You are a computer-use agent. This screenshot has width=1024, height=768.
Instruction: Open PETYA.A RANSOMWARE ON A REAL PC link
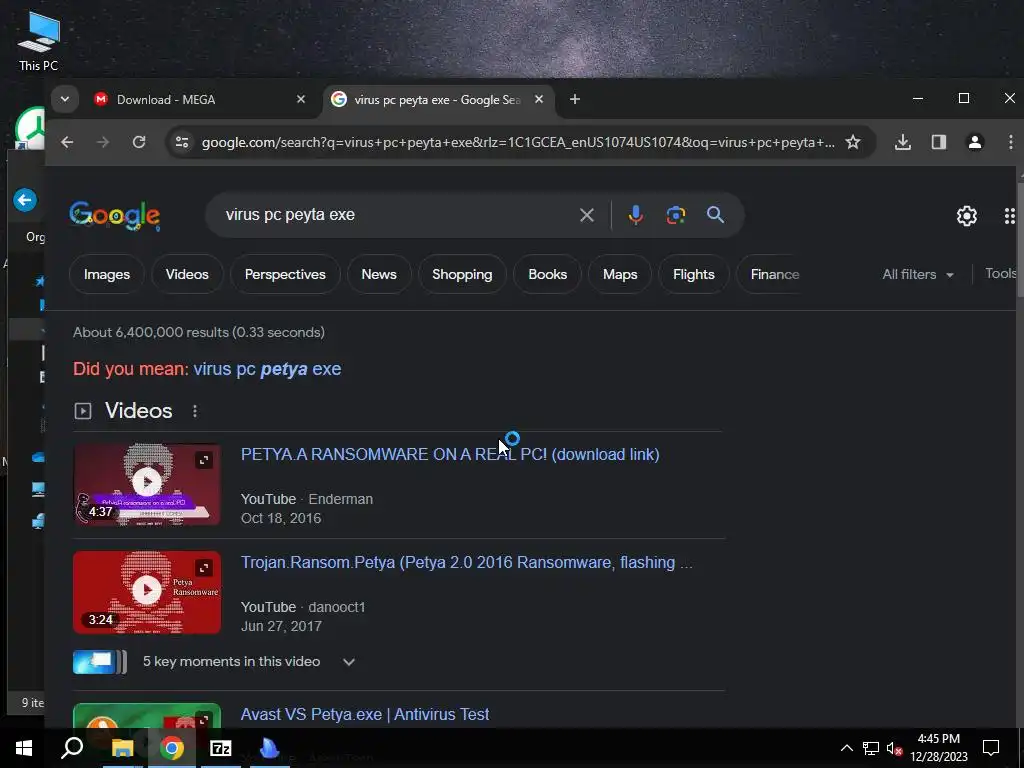[x=450, y=455]
